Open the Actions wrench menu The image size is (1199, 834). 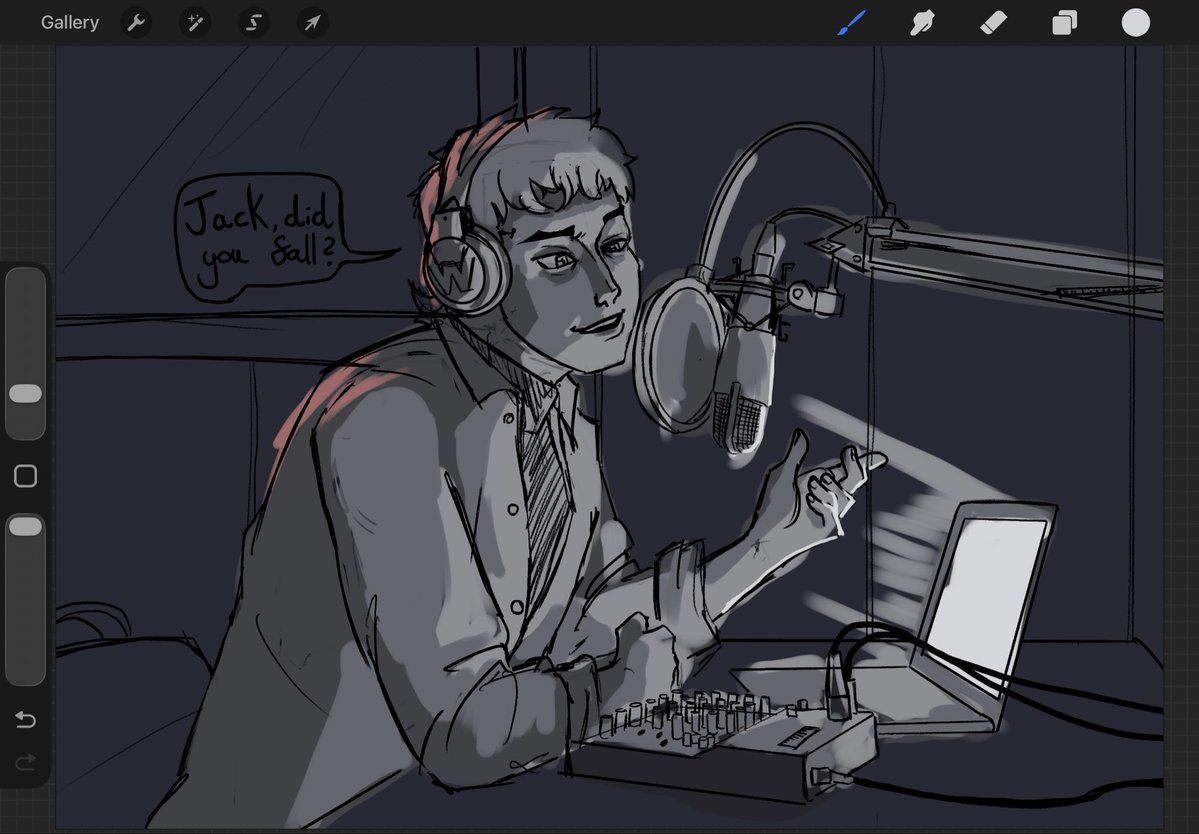(x=136, y=23)
